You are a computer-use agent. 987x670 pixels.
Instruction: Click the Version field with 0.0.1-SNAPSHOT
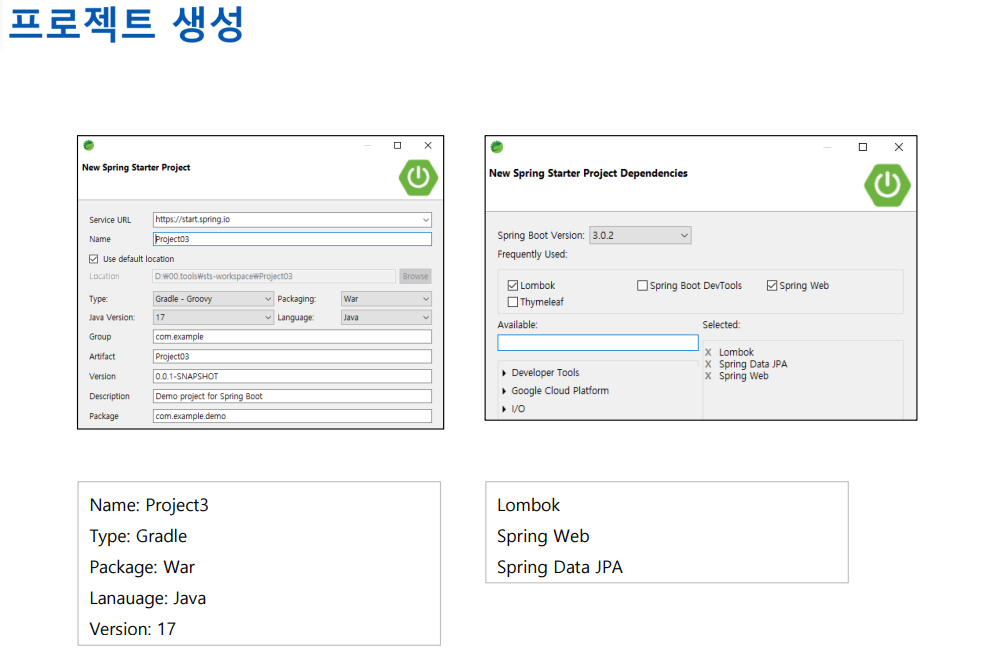292,377
